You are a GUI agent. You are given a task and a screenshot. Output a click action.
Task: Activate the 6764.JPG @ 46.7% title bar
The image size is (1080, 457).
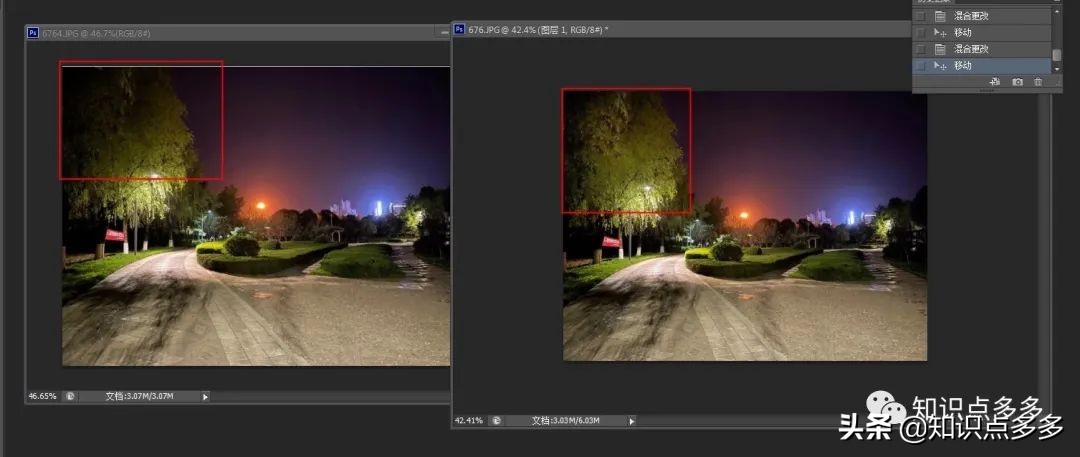238,32
